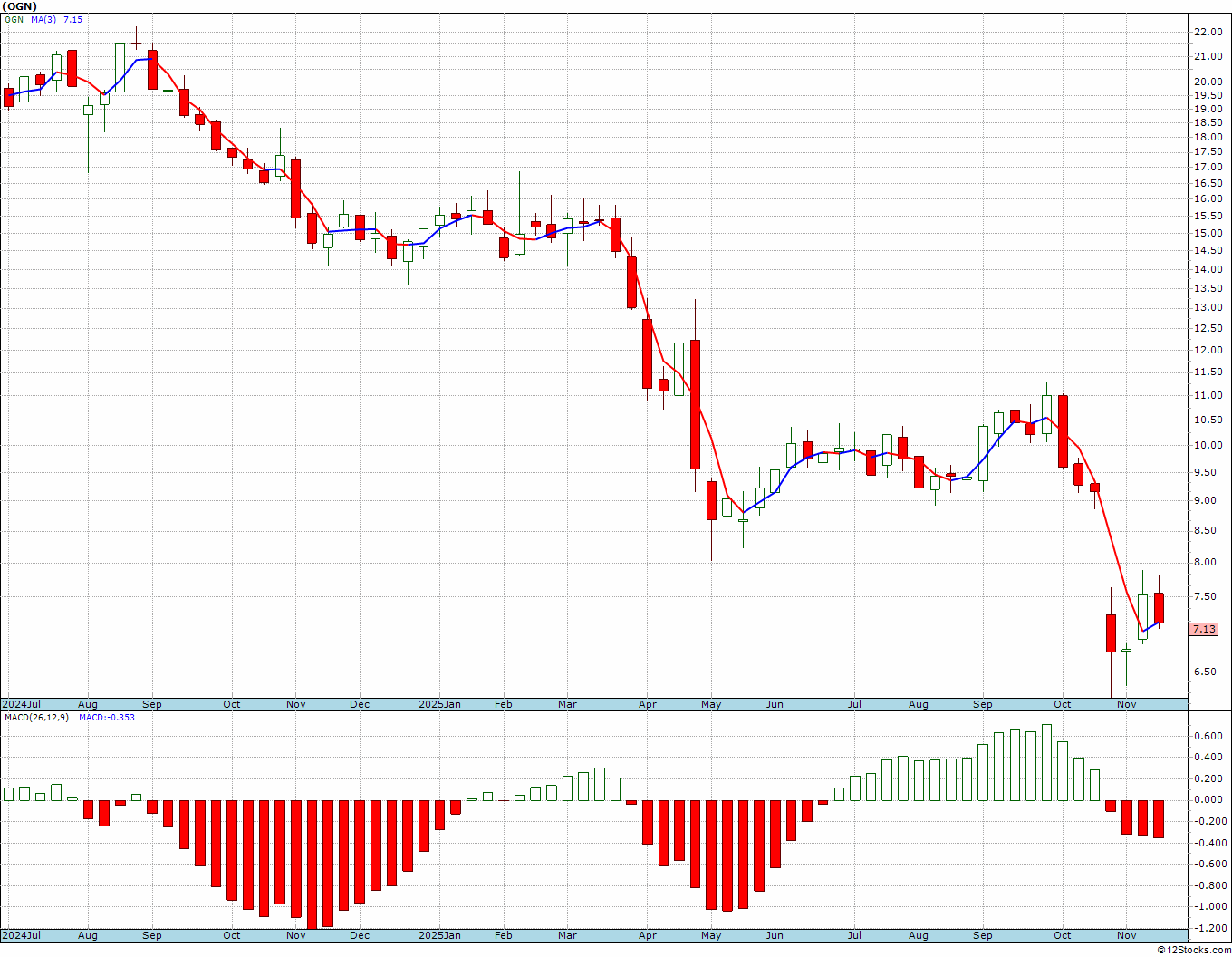Click the 21.00 price axis label
Screen dimensions: 1232x957
1208,56
